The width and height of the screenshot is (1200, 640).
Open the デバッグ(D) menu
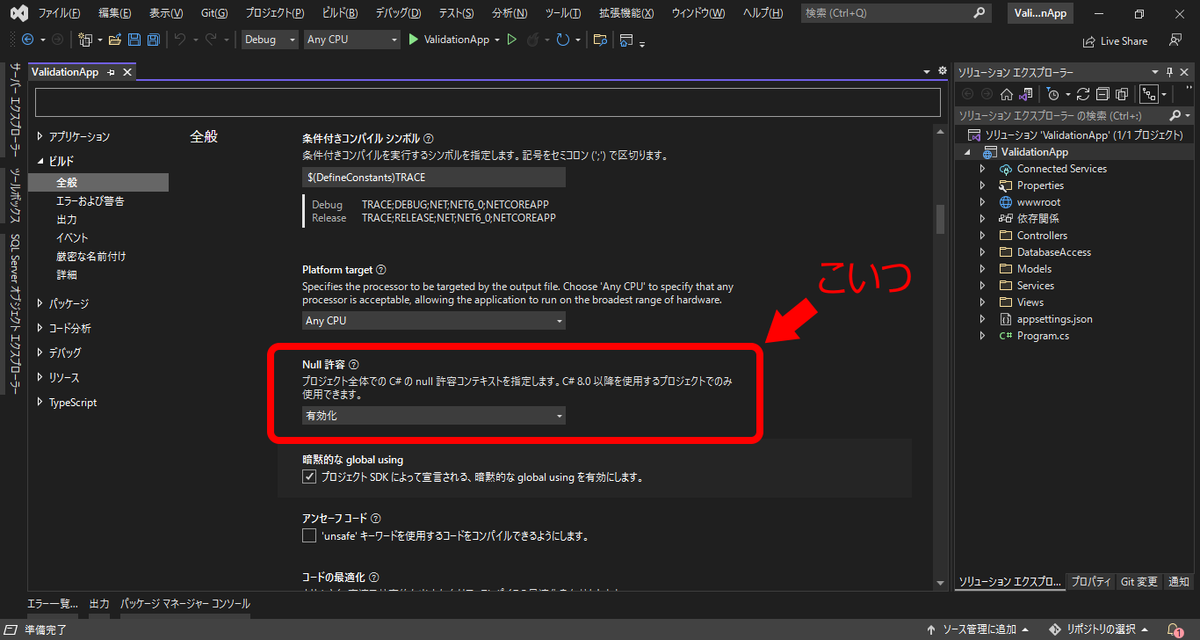[x=398, y=13]
